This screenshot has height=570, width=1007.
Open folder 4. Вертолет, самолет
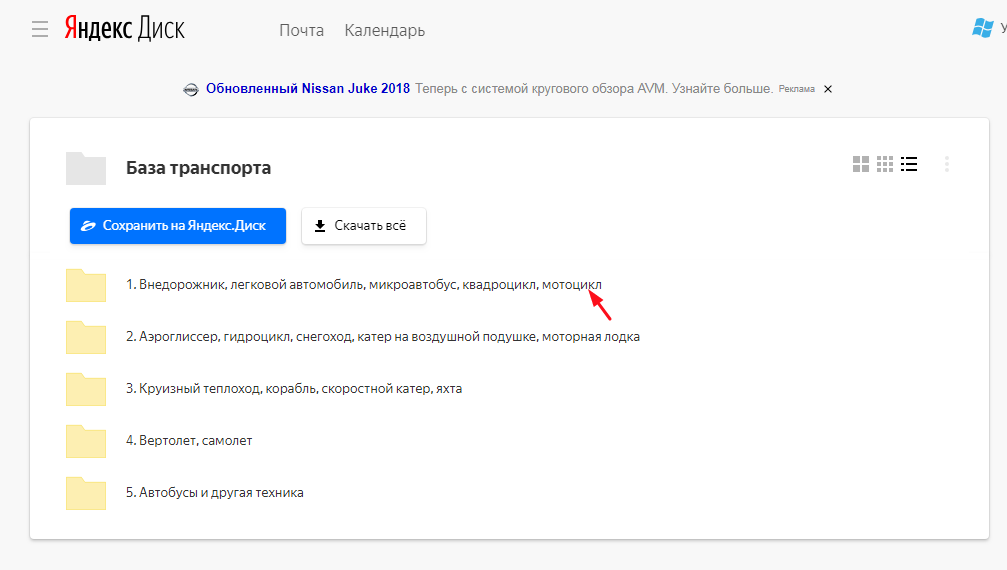click(x=189, y=441)
